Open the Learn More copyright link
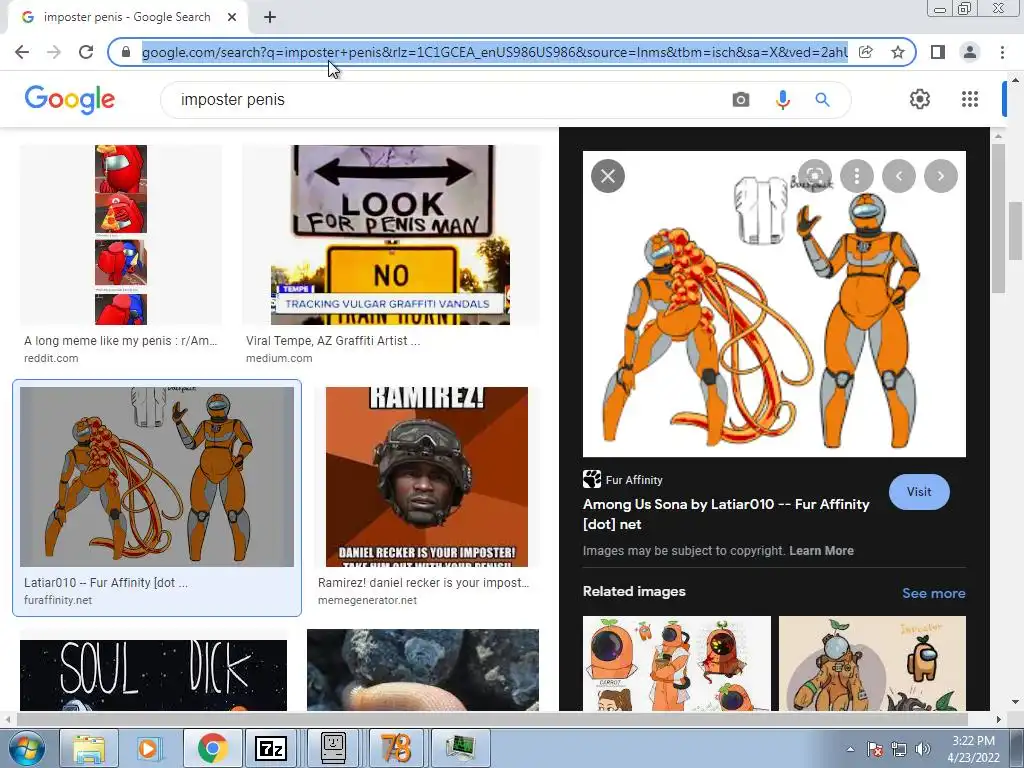The image size is (1024, 768). click(x=821, y=551)
